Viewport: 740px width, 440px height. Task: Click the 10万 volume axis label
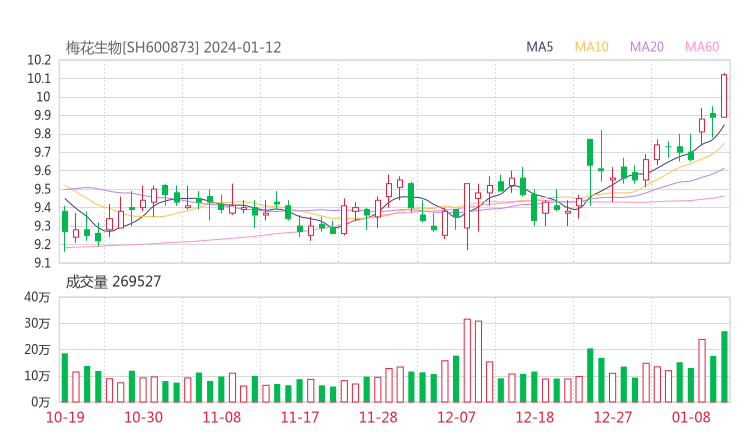(37, 376)
